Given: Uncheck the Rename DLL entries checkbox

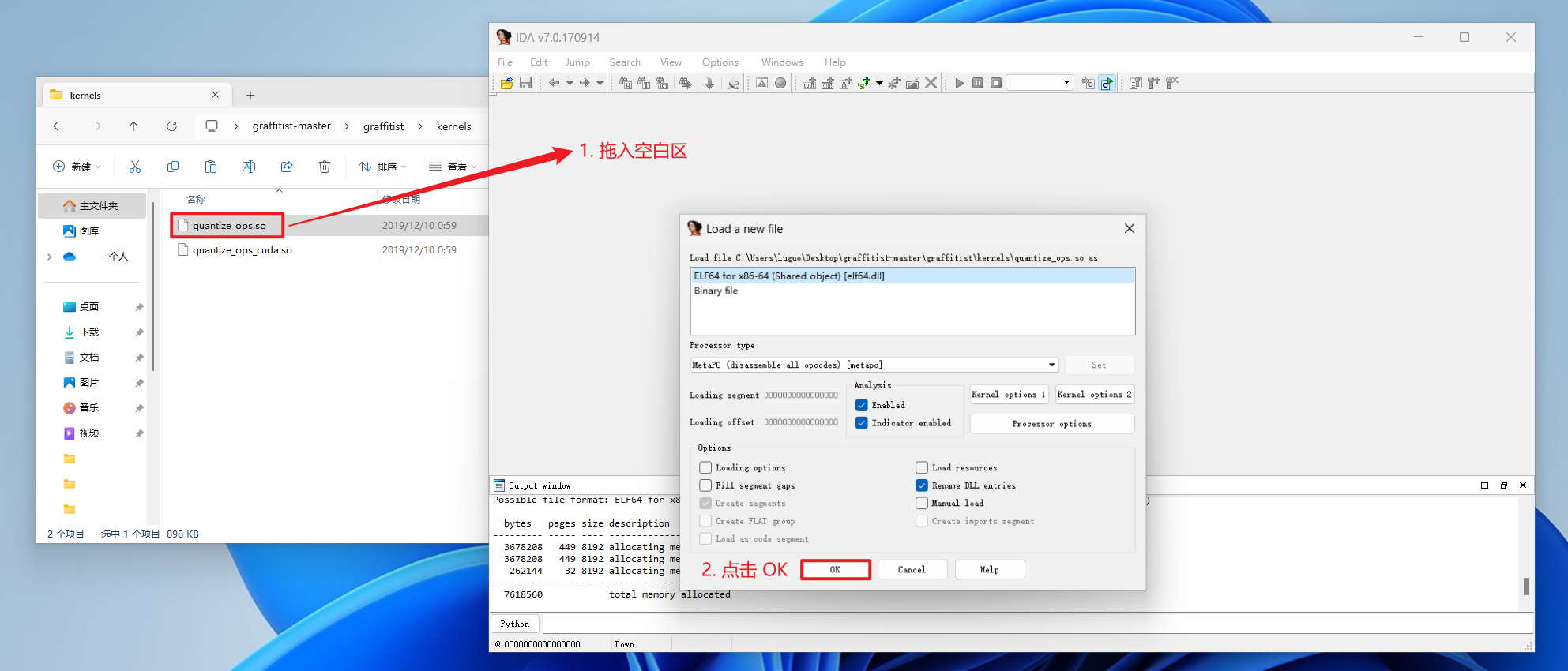Looking at the screenshot, I should click(x=922, y=485).
